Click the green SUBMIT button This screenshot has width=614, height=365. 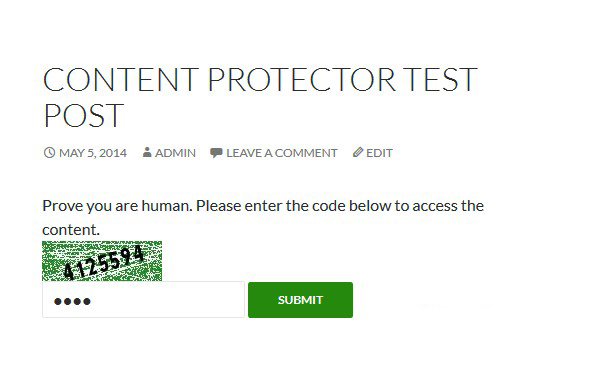click(300, 300)
